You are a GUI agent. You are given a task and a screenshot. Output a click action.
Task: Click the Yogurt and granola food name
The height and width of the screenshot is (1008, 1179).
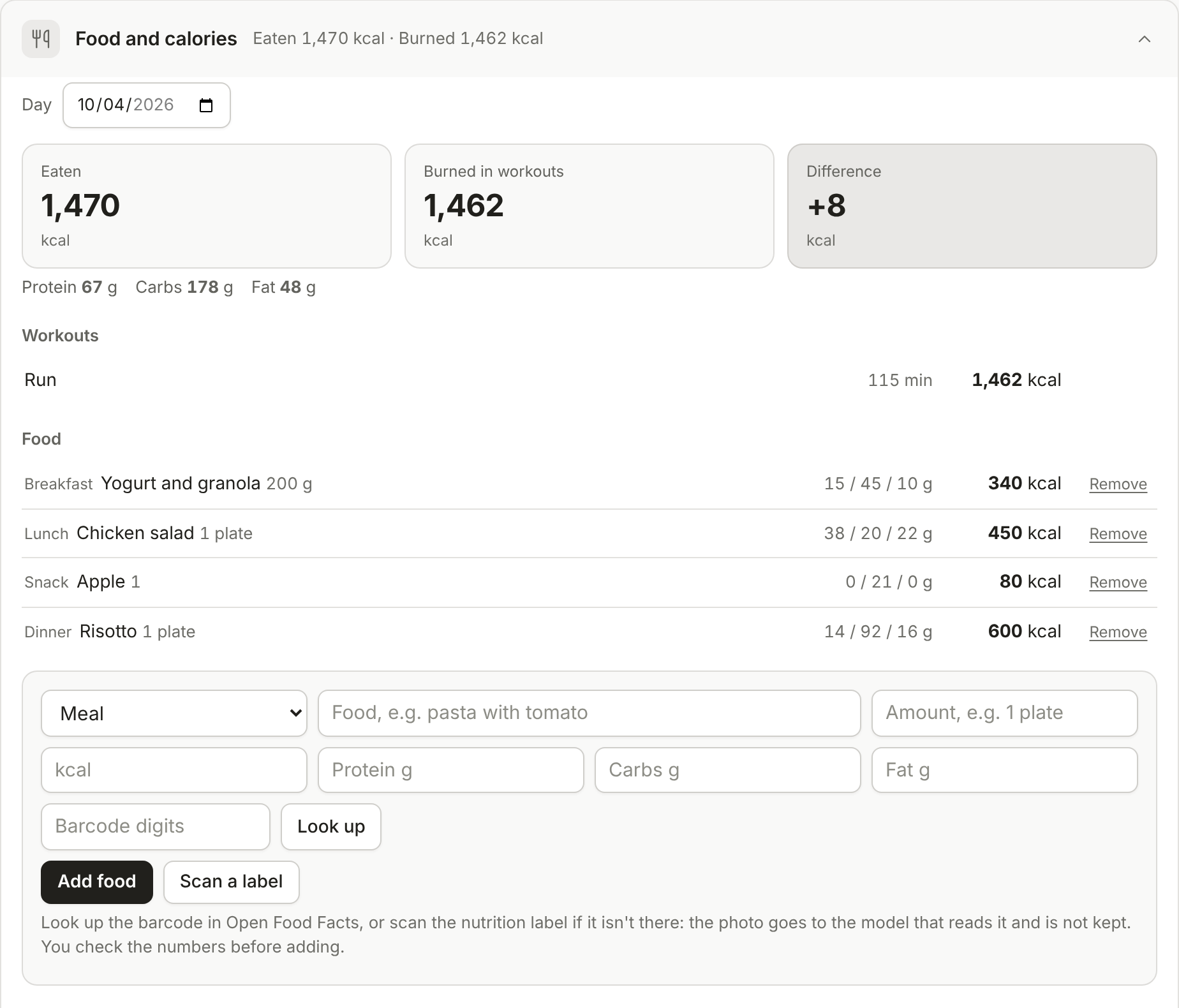[181, 484]
